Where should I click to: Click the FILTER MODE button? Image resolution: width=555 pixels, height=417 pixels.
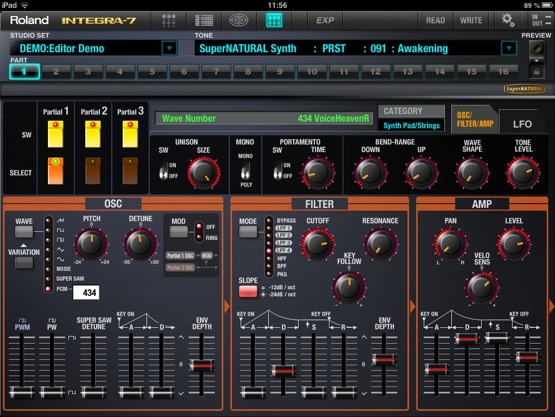pyautogui.click(x=248, y=232)
